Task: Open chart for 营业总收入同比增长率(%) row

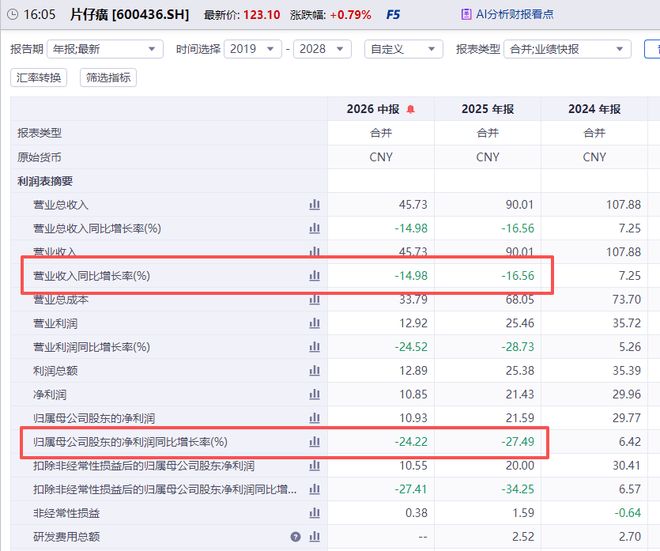Action: [x=314, y=228]
